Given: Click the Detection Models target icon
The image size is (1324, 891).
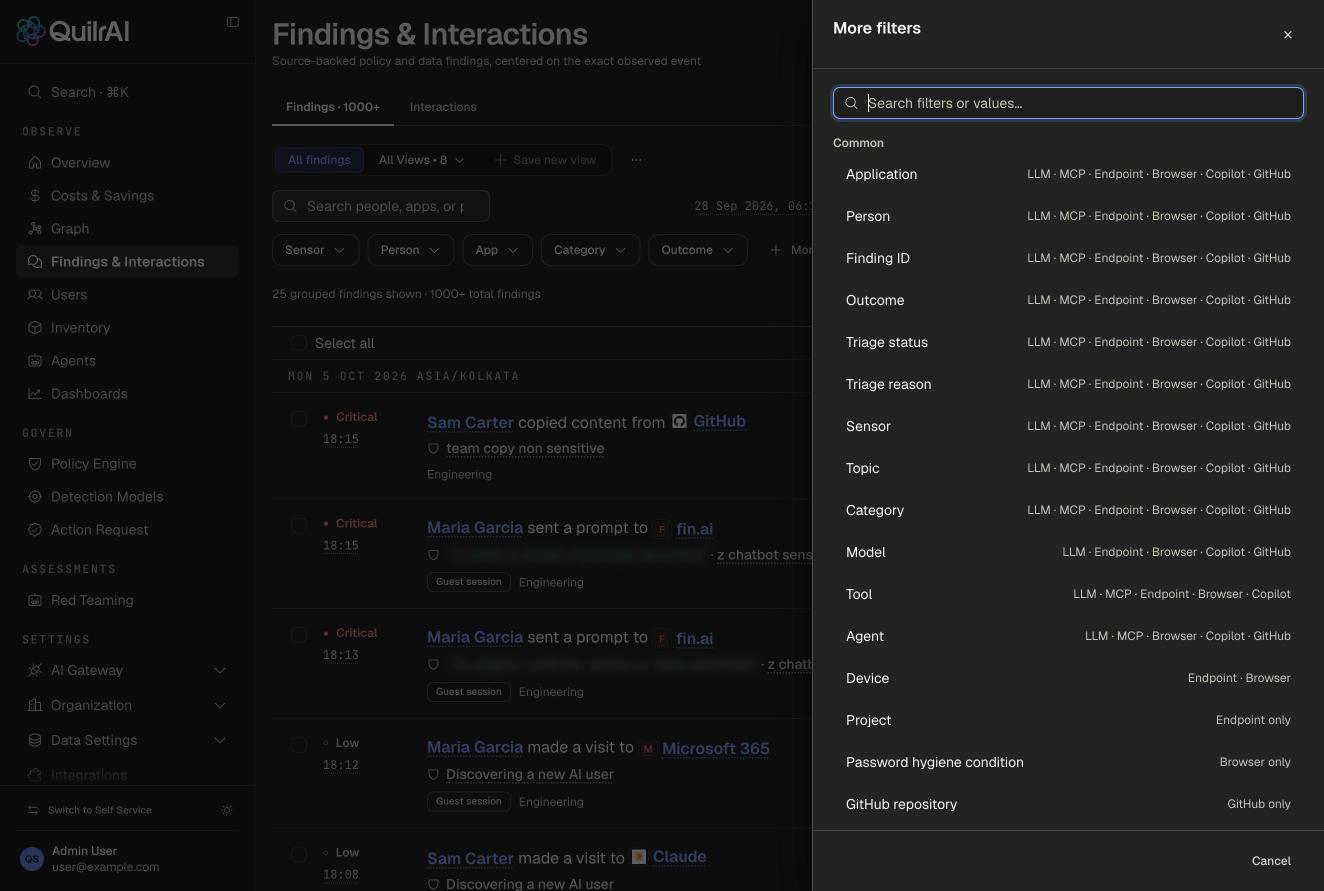Looking at the screenshot, I should [x=35, y=497].
